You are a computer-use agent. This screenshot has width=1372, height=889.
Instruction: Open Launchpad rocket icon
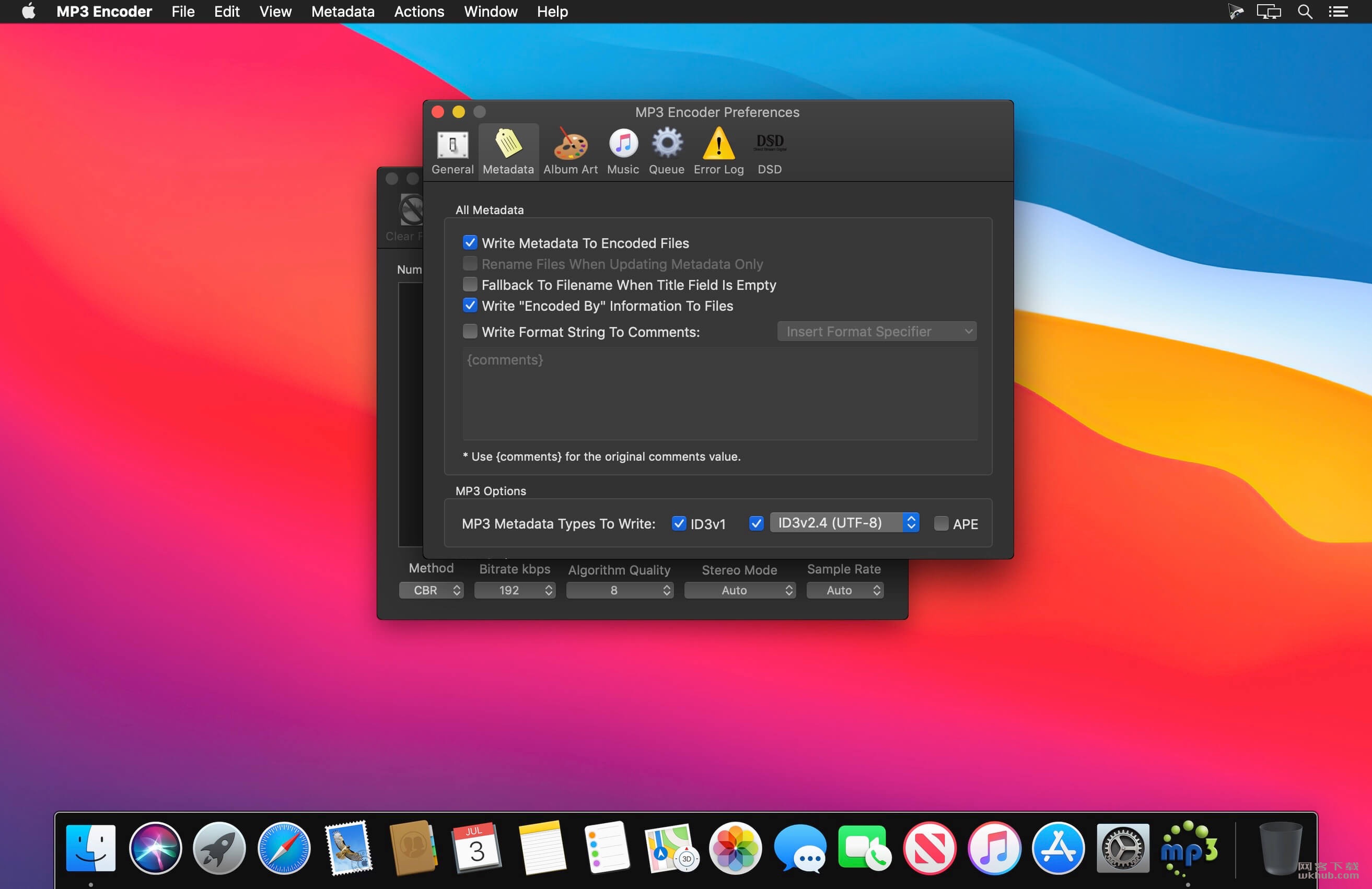coord(219,848)
